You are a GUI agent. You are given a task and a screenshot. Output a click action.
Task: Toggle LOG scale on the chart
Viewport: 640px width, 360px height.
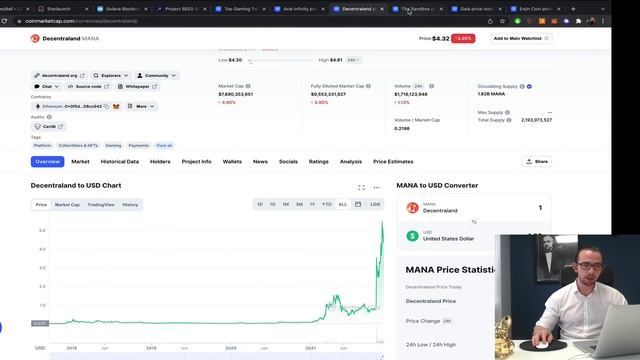375,204
